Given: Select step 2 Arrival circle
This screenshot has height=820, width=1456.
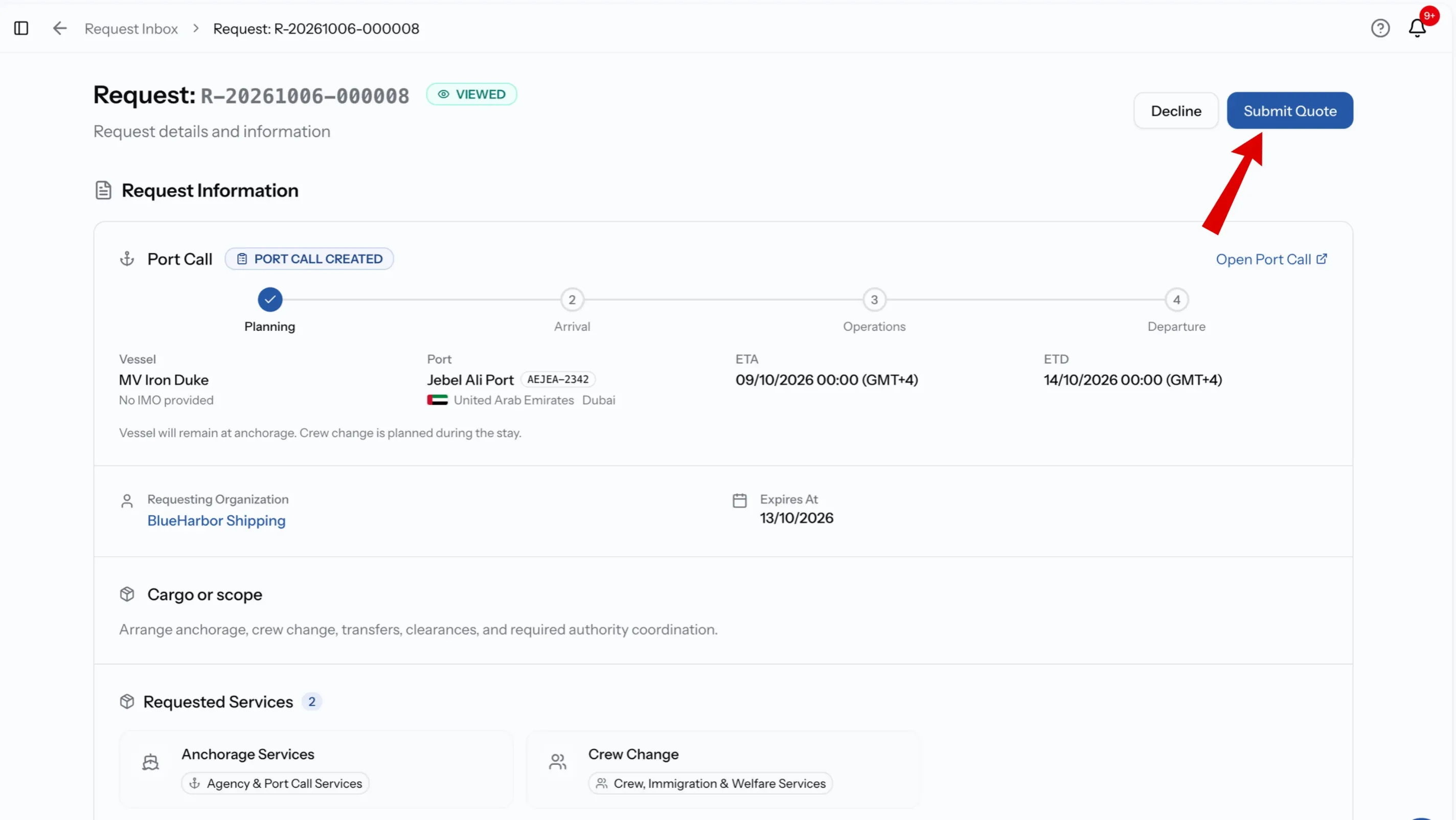Looking at the screenshot, I should click(572, 300).
